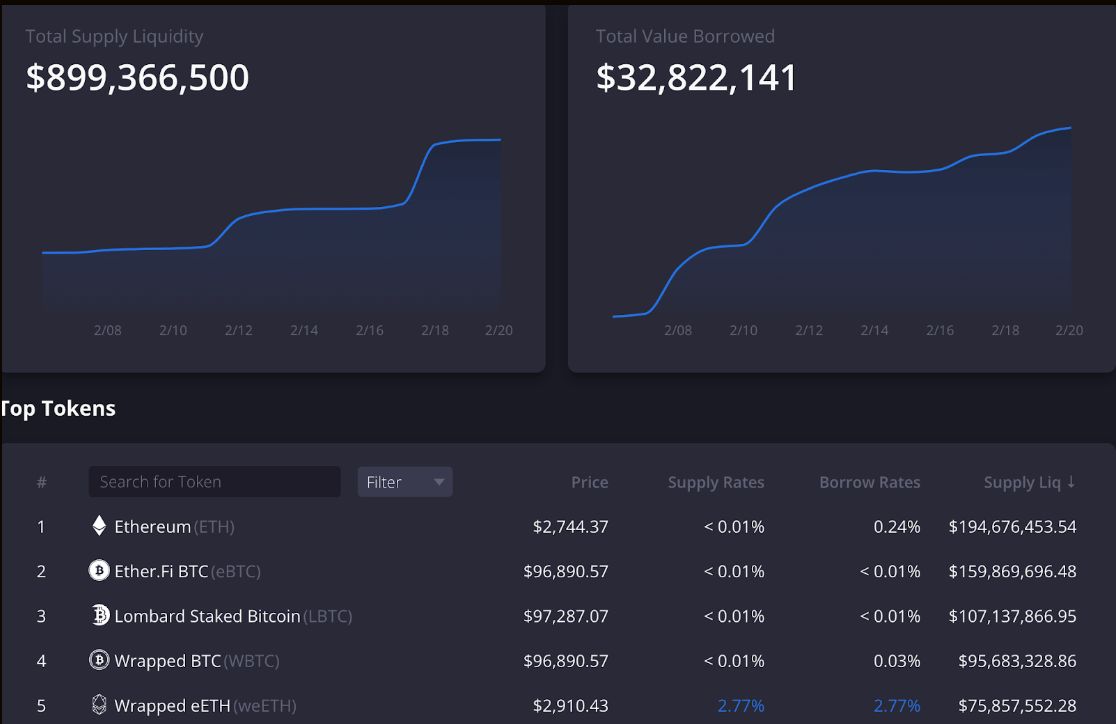
Task: Toggle sorting on Borrow Rates column
Action: [x=869, y=482]
